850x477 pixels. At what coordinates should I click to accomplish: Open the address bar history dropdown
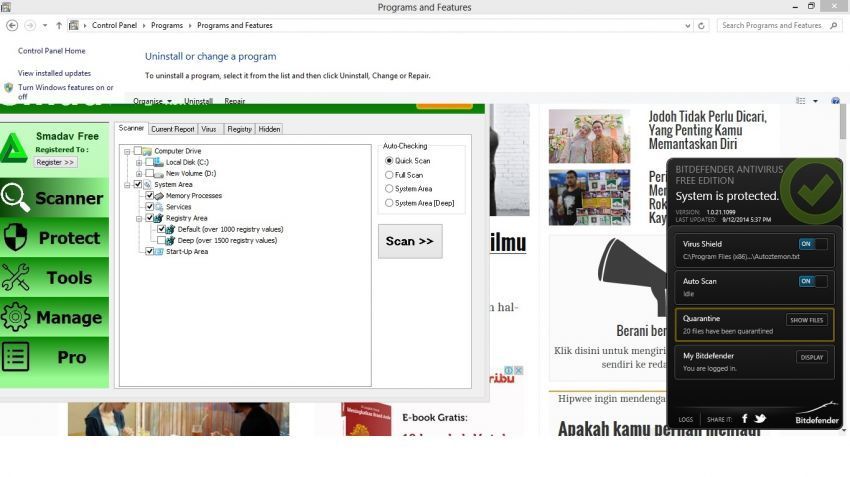coord(687,25)
